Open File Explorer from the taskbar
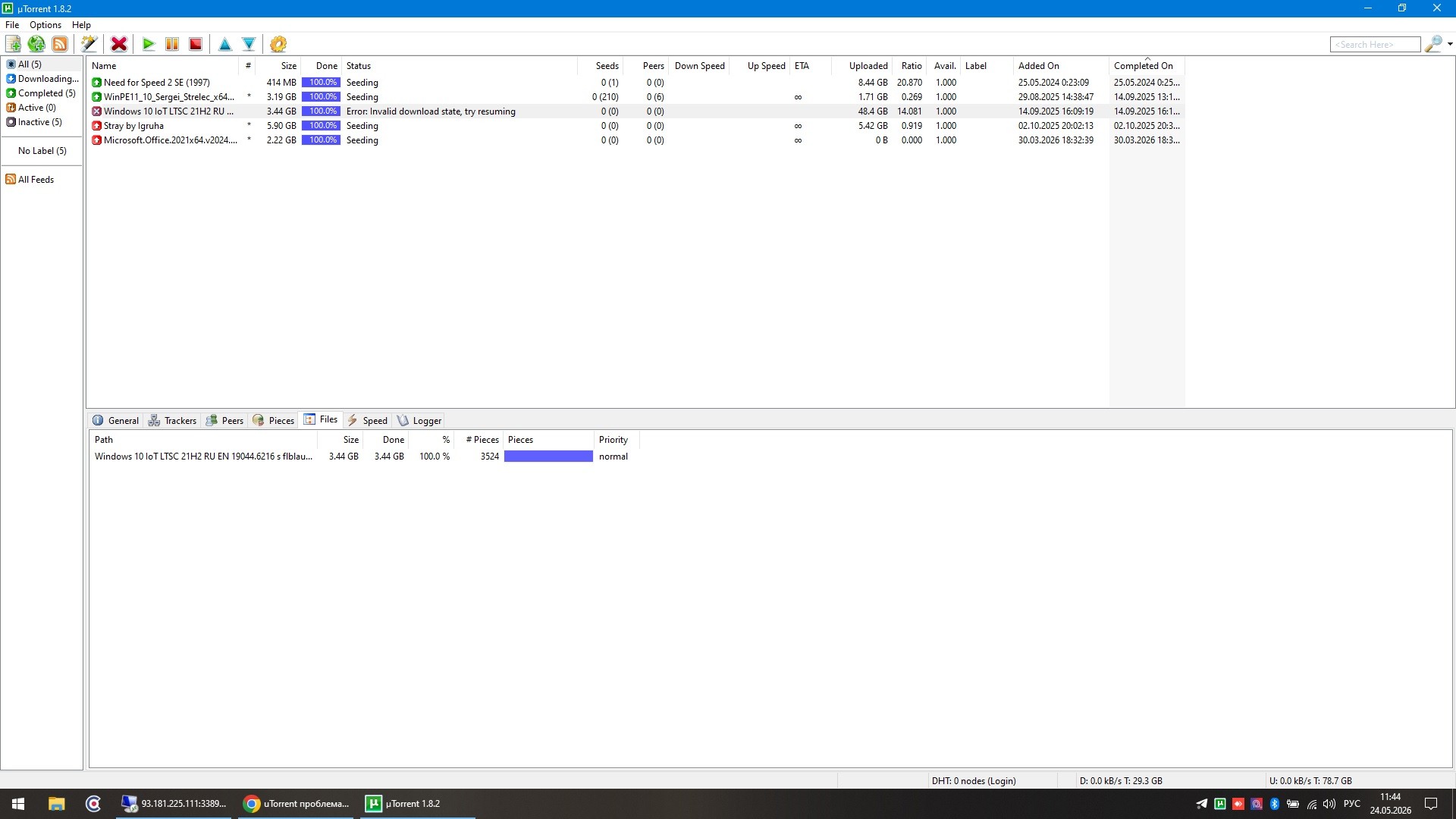The height and width of the screenshot is (819, 1456). click(x=56, y=804)
